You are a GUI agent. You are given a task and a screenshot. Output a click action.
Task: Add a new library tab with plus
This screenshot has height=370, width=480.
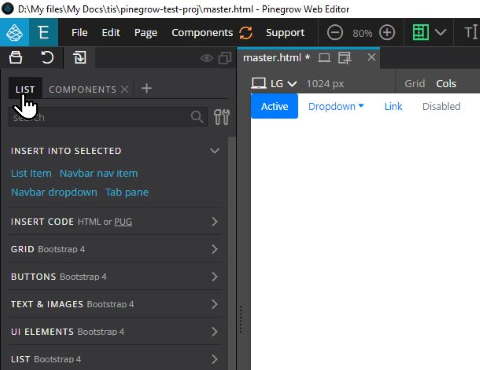pyautogui.click(x=146, y=88)
